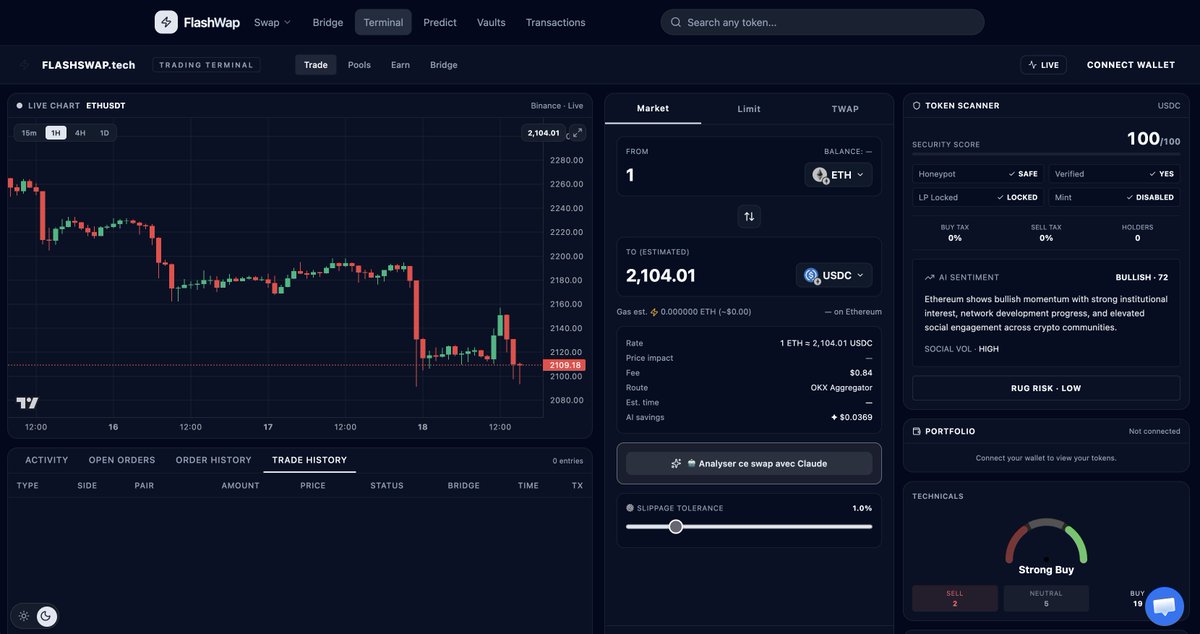This screenshot has width=1200, height=634.
Task: Click the Mint DISABLED status cell
Action: [x=1115, y=197]
